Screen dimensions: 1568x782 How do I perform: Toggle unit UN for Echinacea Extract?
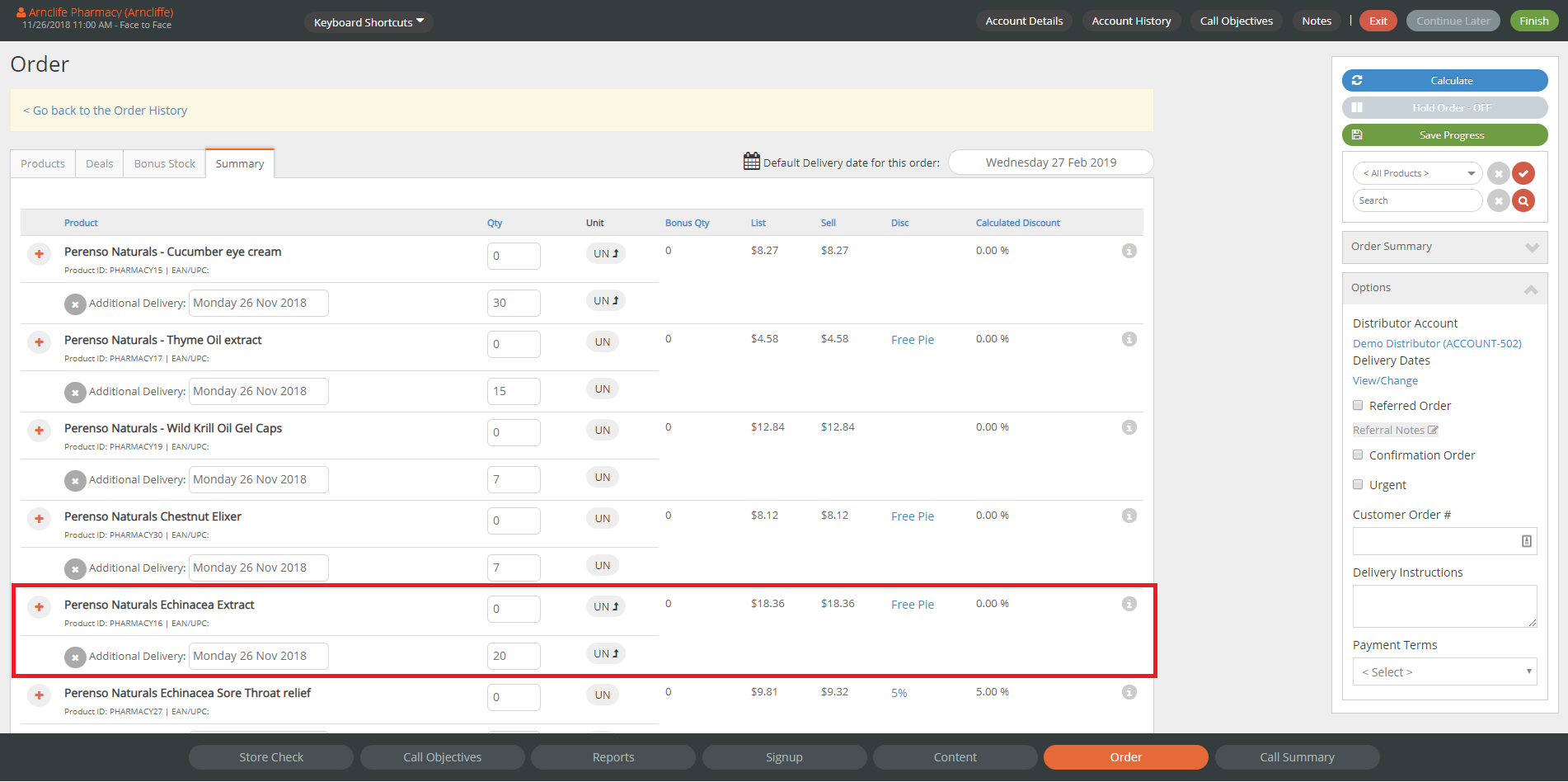pyautogui.click(x=606, y=606)
